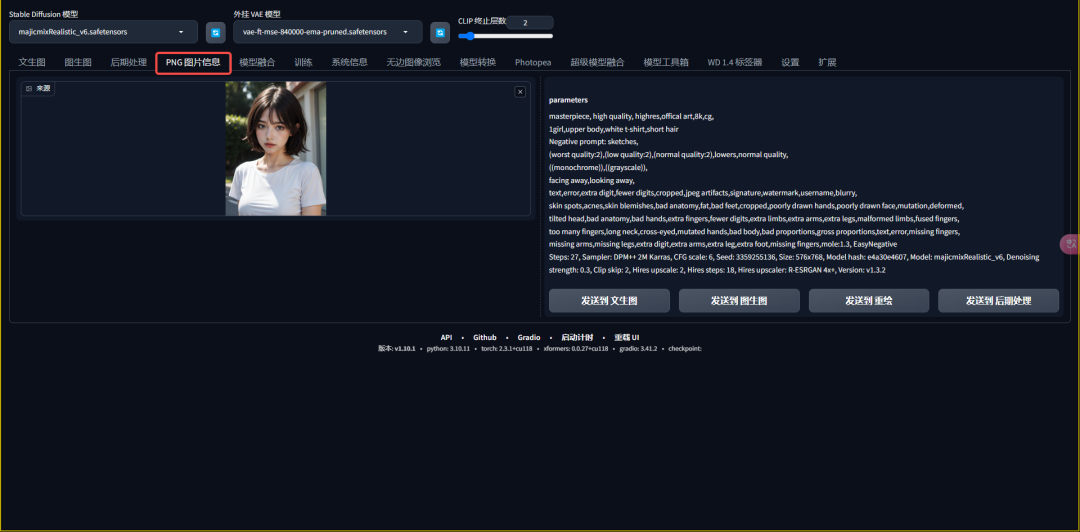Remove the uploaded source image
This screenshot has width=1080, height=532.
coord(520,92)
